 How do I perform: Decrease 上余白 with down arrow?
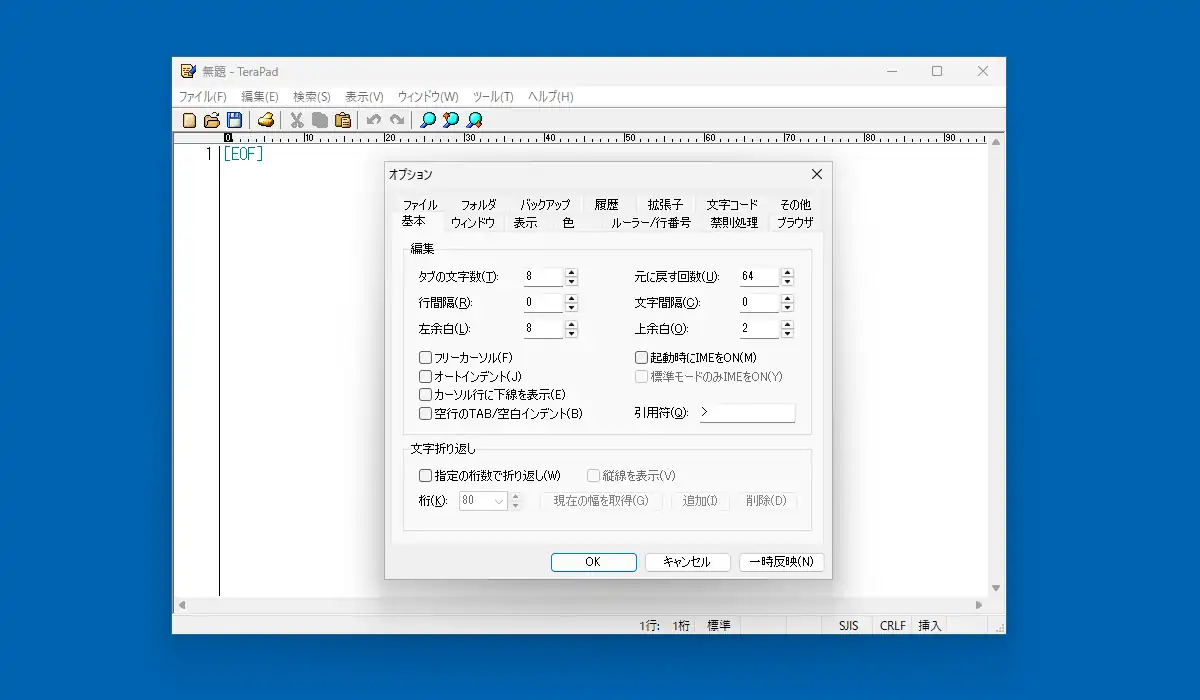(787, 333)
